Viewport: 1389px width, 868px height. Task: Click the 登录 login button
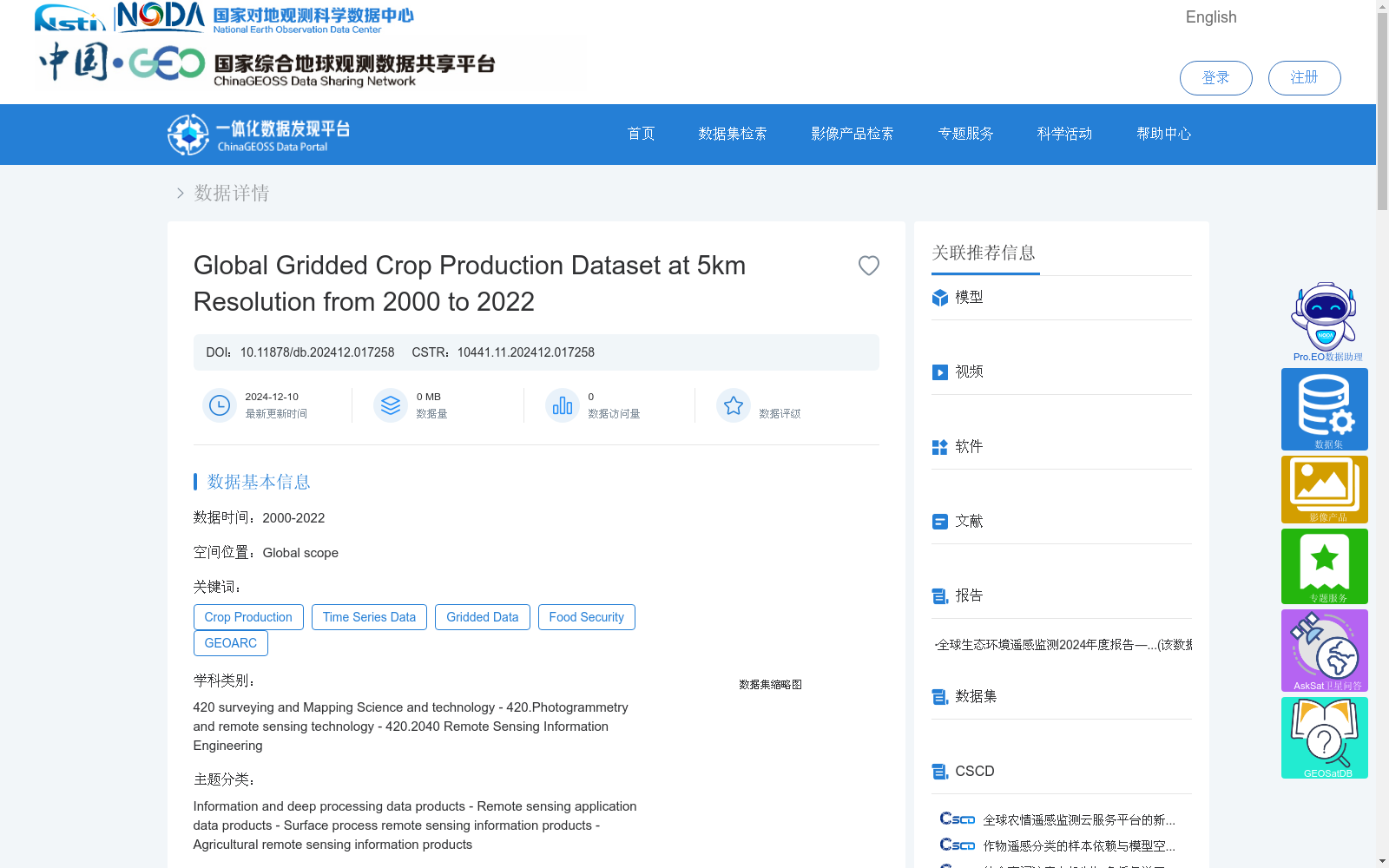1215,78
